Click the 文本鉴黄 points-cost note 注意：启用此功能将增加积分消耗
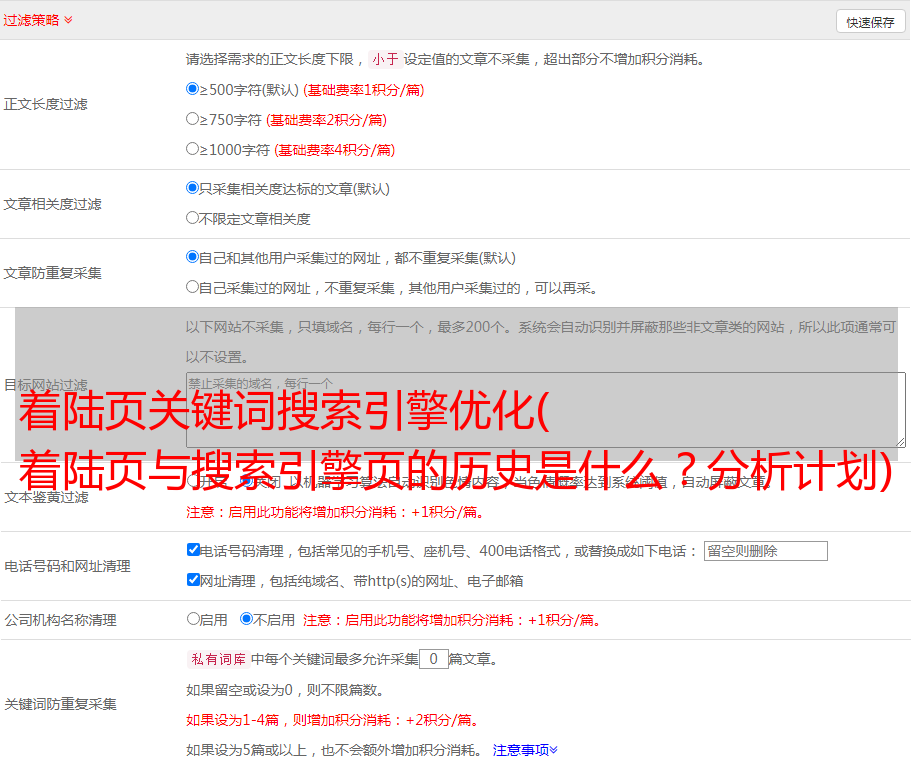Viewport: 912px width, 768px height. 335,512
